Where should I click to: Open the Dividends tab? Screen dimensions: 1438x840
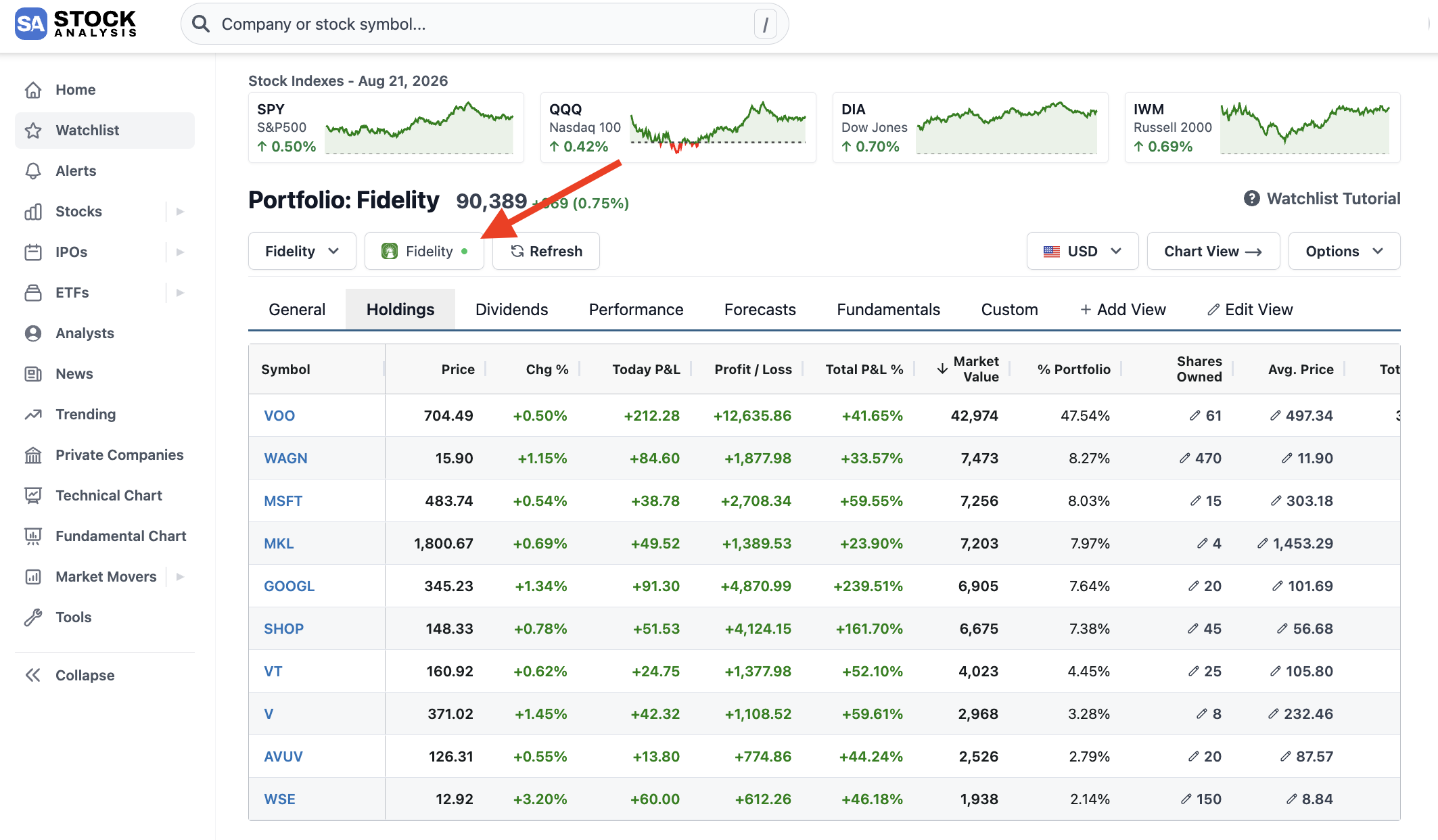(x=511, y=309)
